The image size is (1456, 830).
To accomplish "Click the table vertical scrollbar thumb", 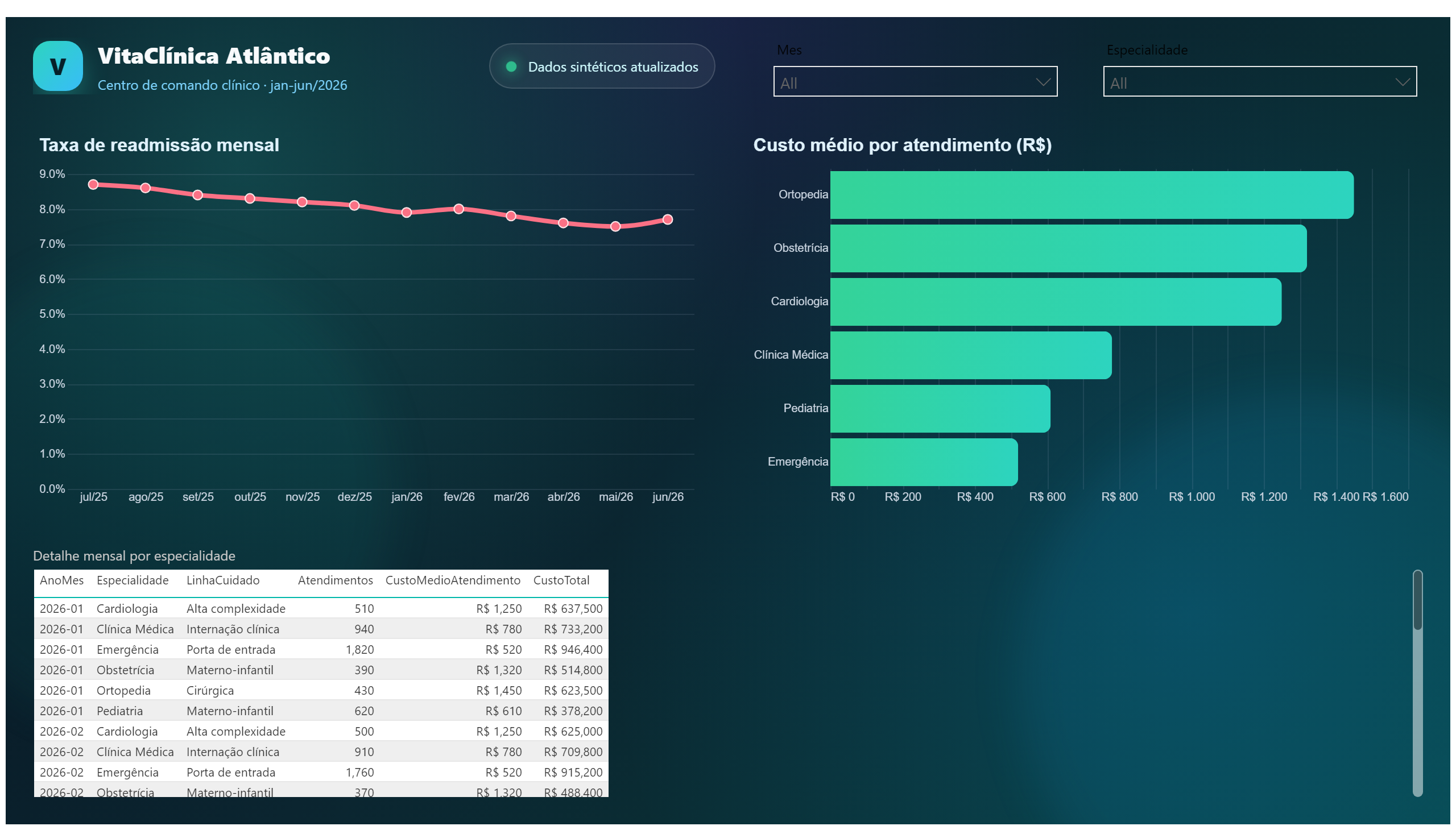I will tap(1417, 600).
